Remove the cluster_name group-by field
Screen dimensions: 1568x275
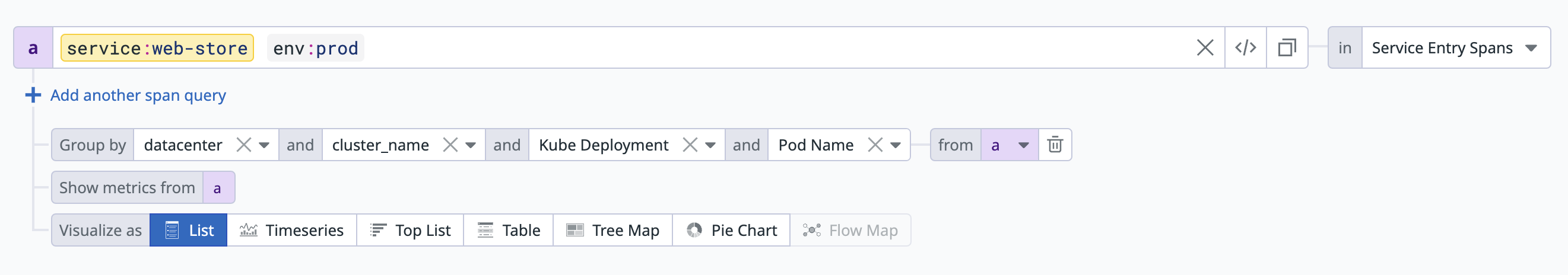[450, 145]
